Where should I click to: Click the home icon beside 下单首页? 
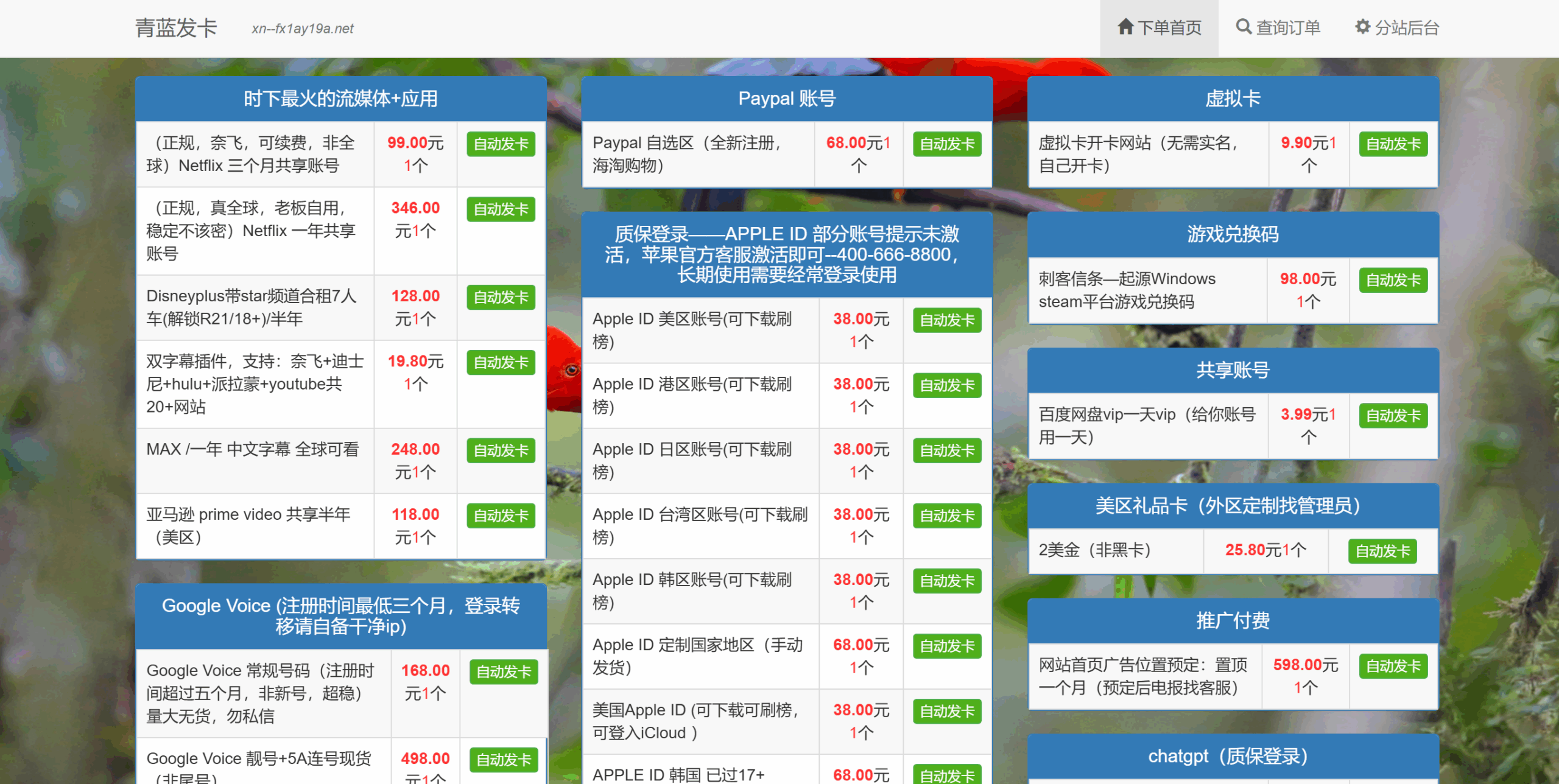coord(1125,27)
